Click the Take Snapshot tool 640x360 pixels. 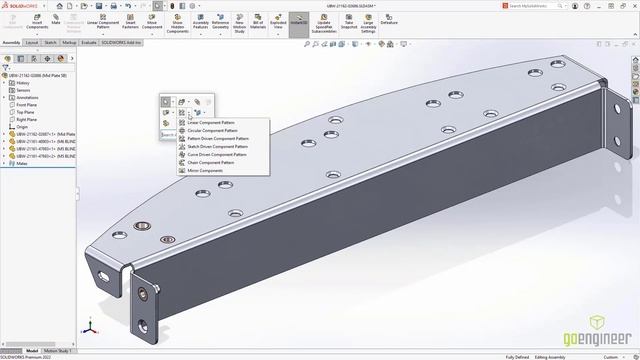click(x=349, y=22)
